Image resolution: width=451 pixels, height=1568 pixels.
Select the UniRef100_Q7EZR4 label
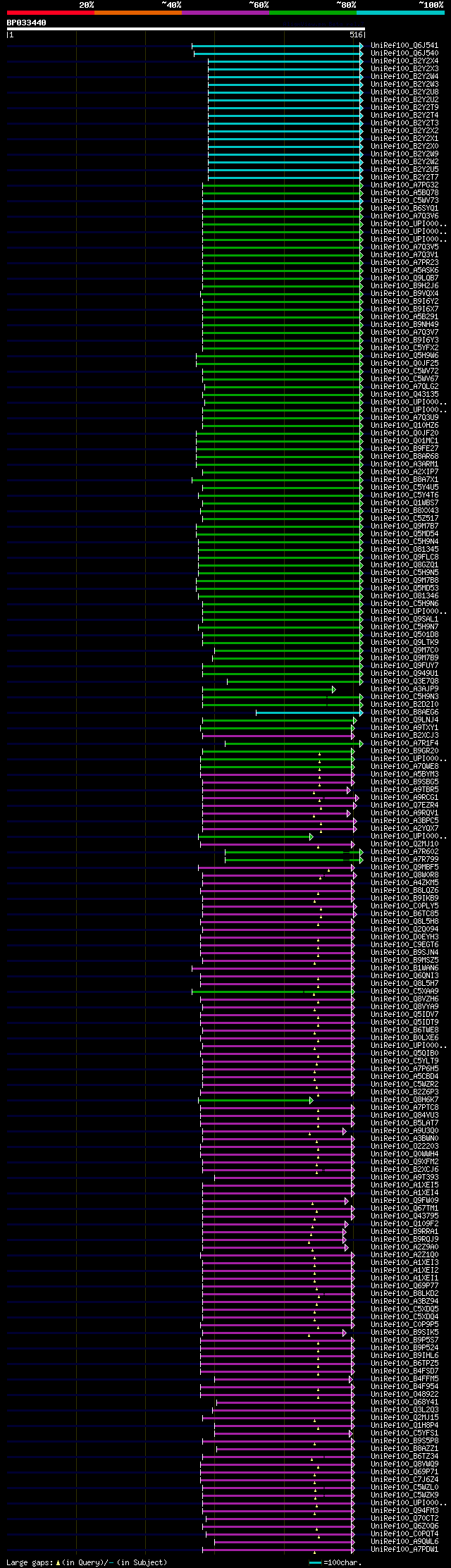click(404, 805)
